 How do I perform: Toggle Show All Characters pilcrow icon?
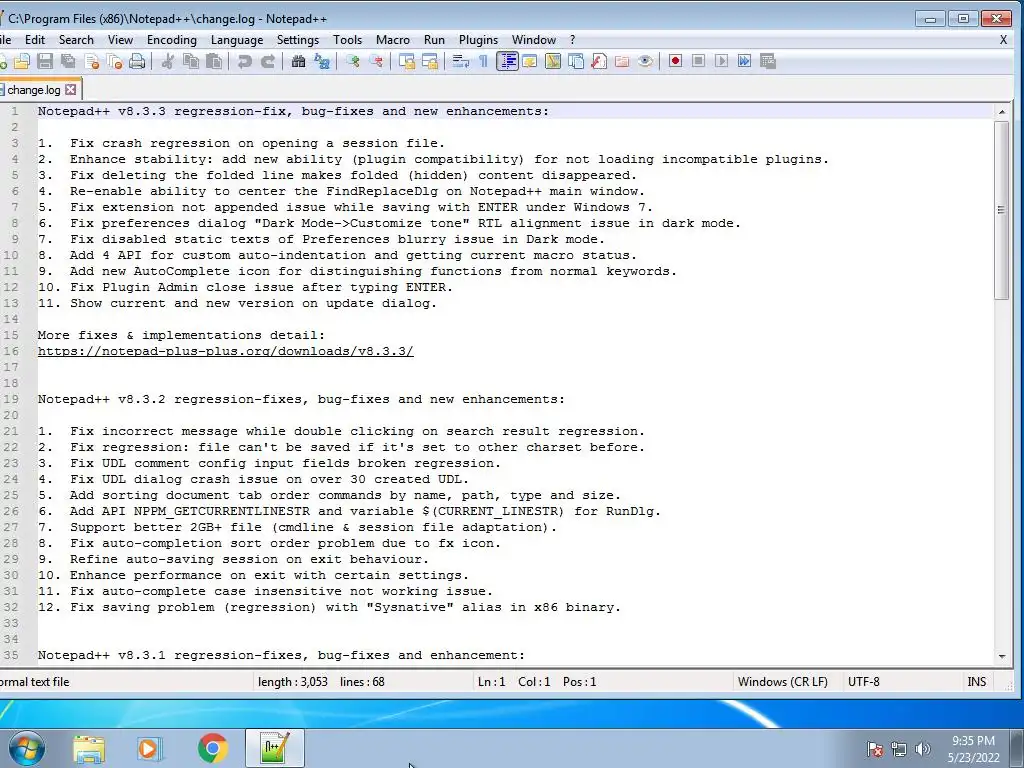coord(483,61)
